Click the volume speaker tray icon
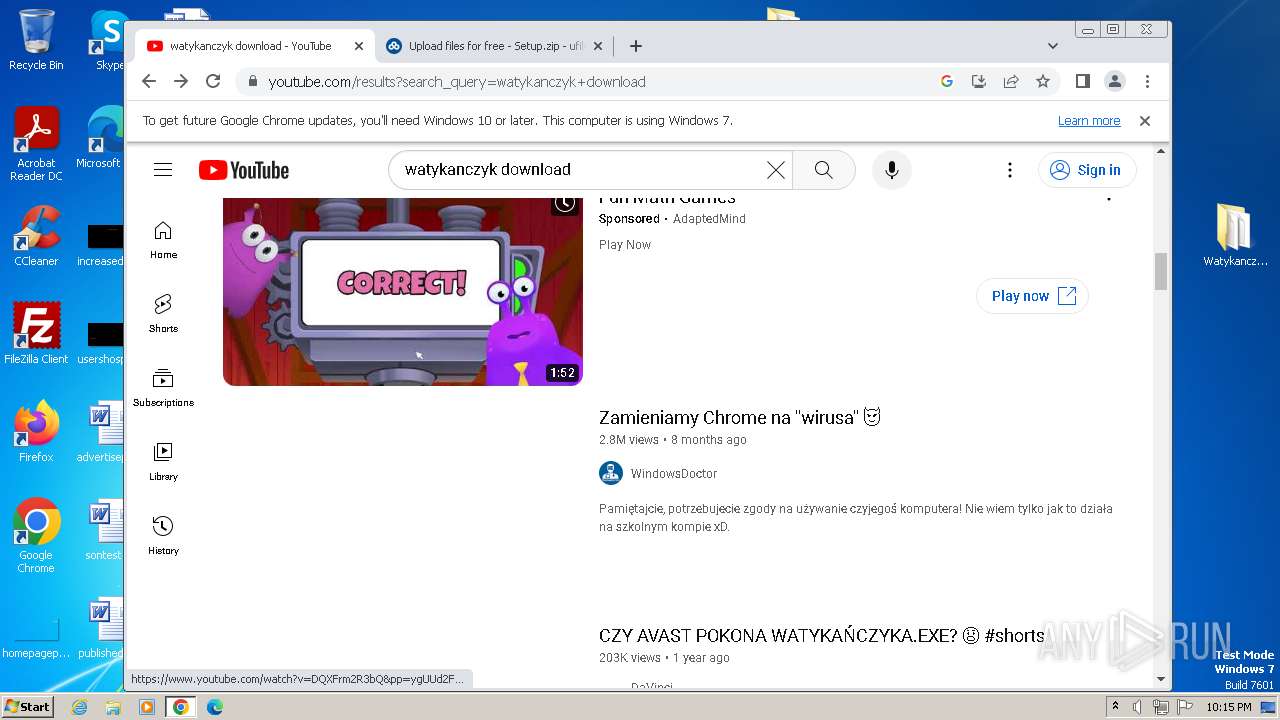1280x720 pixels. click(1138, 707)
